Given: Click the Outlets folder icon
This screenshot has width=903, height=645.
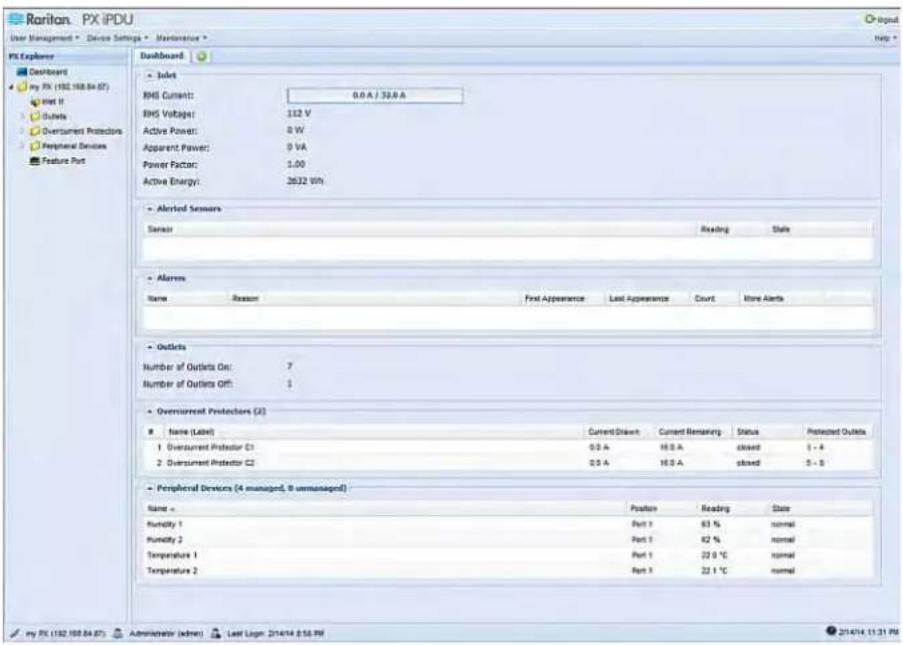Looking at the screenshot, I should [x=35, y=116].
